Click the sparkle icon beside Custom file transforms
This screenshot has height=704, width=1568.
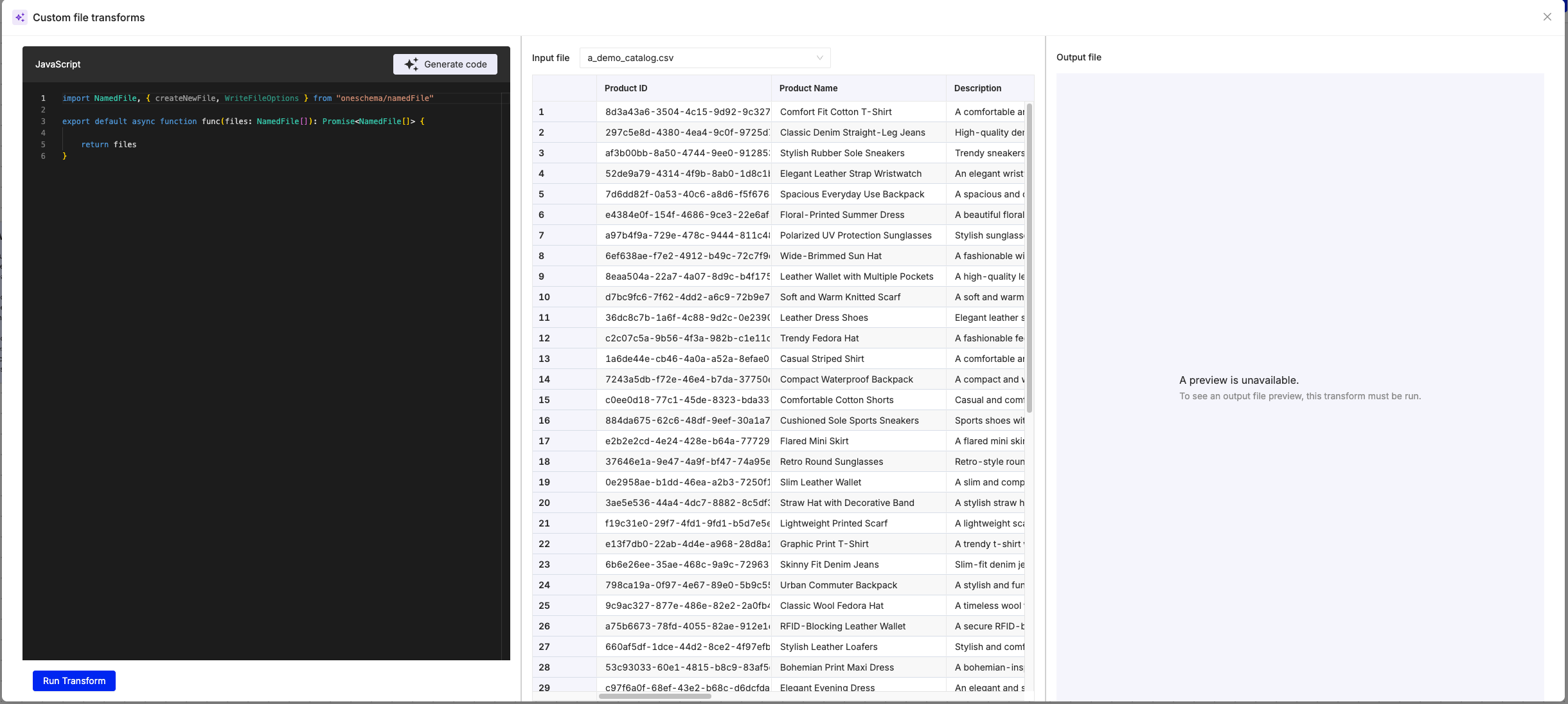[x=20, y=17]
